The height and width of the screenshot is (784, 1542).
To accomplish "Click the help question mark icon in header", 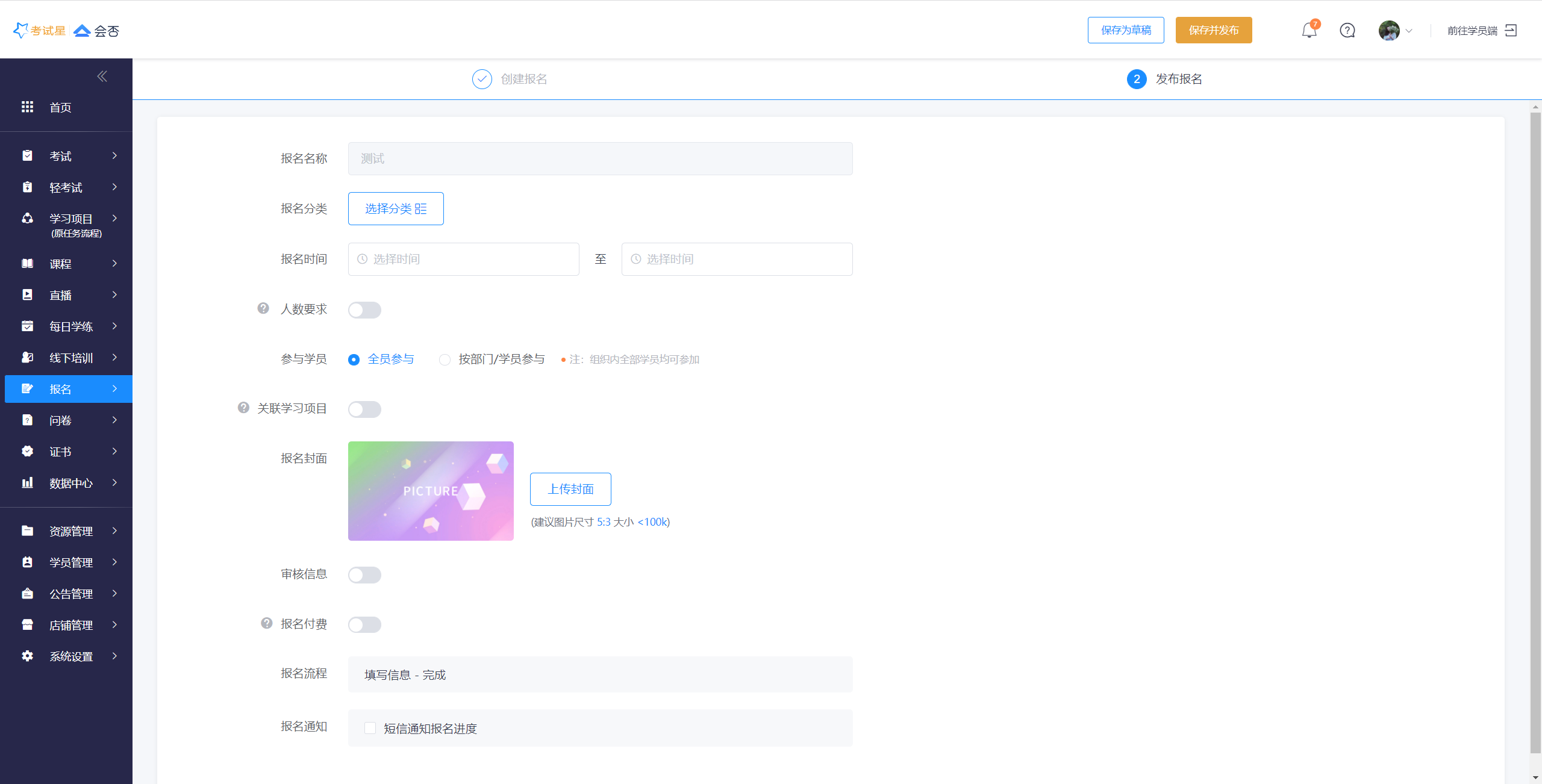I will [1347, 30].
